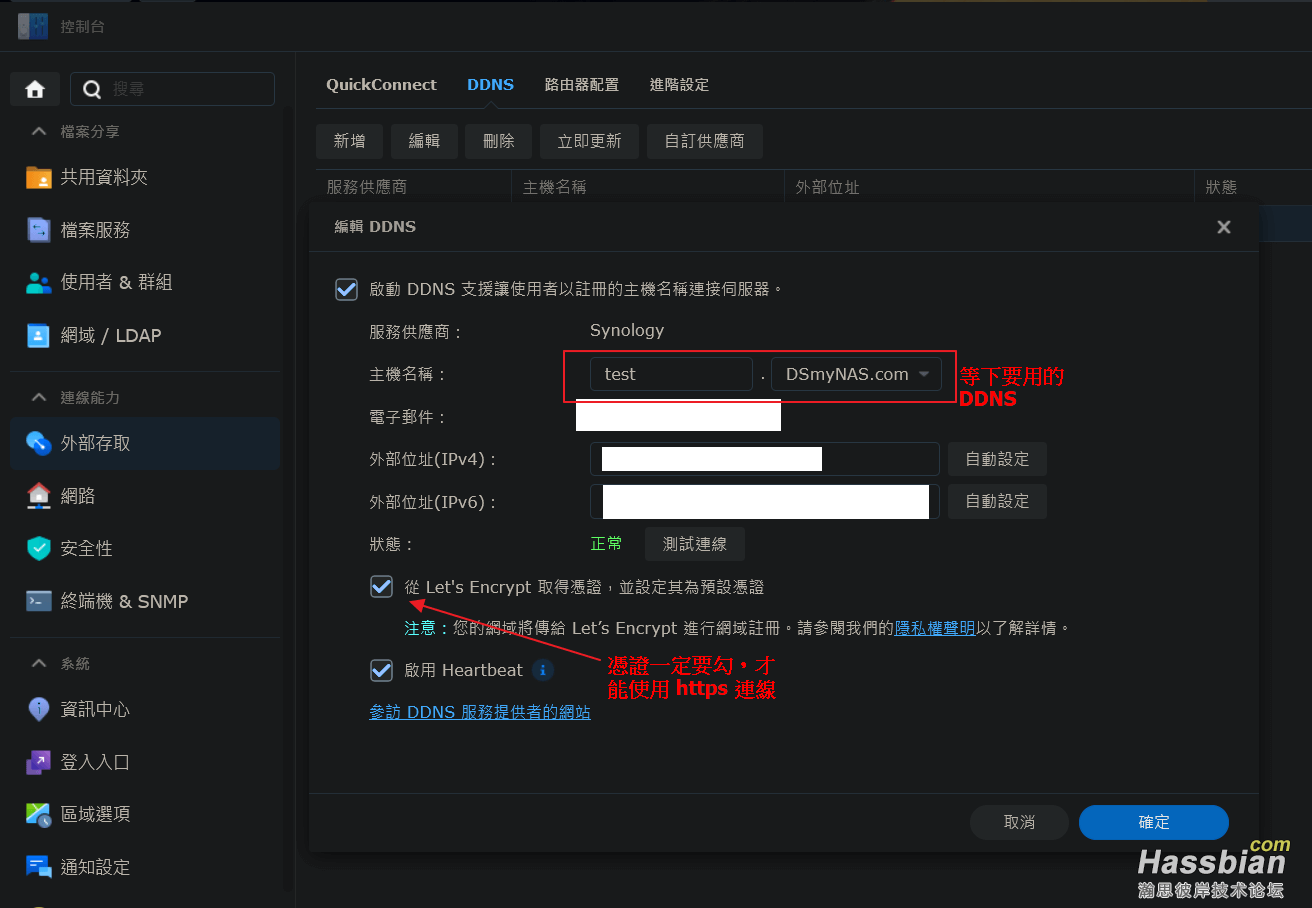Switch to the QuickConnect tab
This screenshot has height=908, width=1312.
pos(381,85)
